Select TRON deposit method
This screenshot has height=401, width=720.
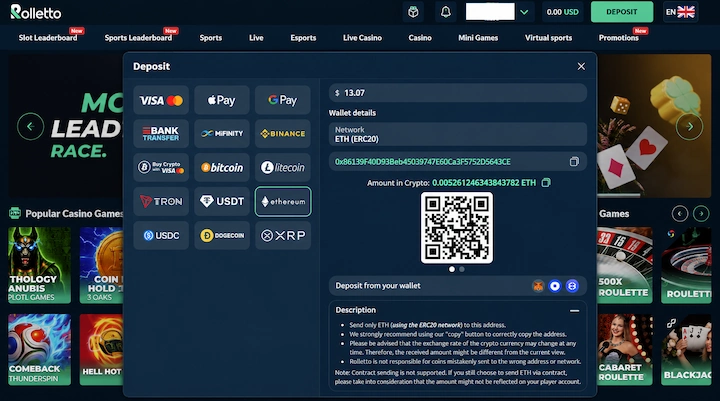click(161, 201)
